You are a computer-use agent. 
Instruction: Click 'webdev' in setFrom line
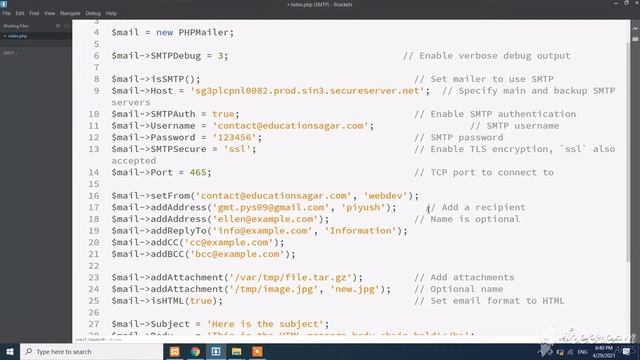pos(385,196)
